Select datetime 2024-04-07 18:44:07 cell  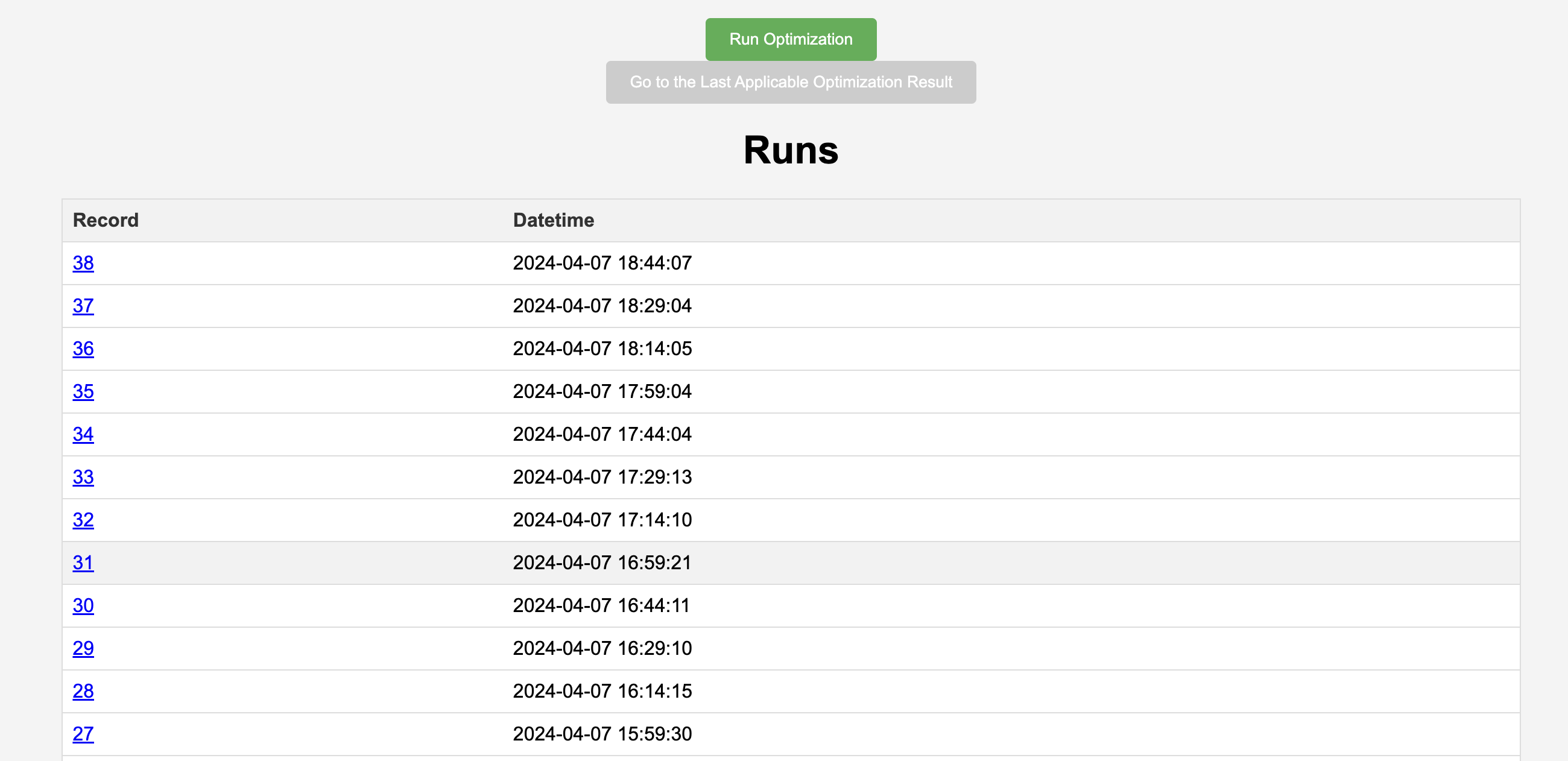coord(602,263)
